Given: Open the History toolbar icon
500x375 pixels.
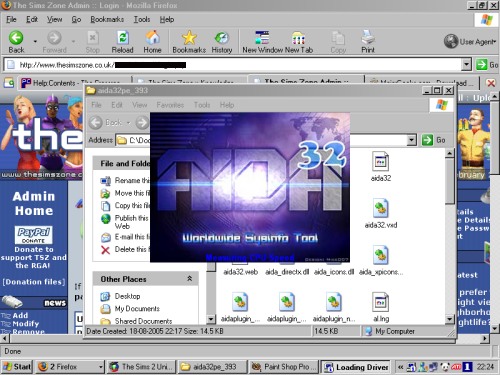Looking at the screenshot, I should (222, 38).
